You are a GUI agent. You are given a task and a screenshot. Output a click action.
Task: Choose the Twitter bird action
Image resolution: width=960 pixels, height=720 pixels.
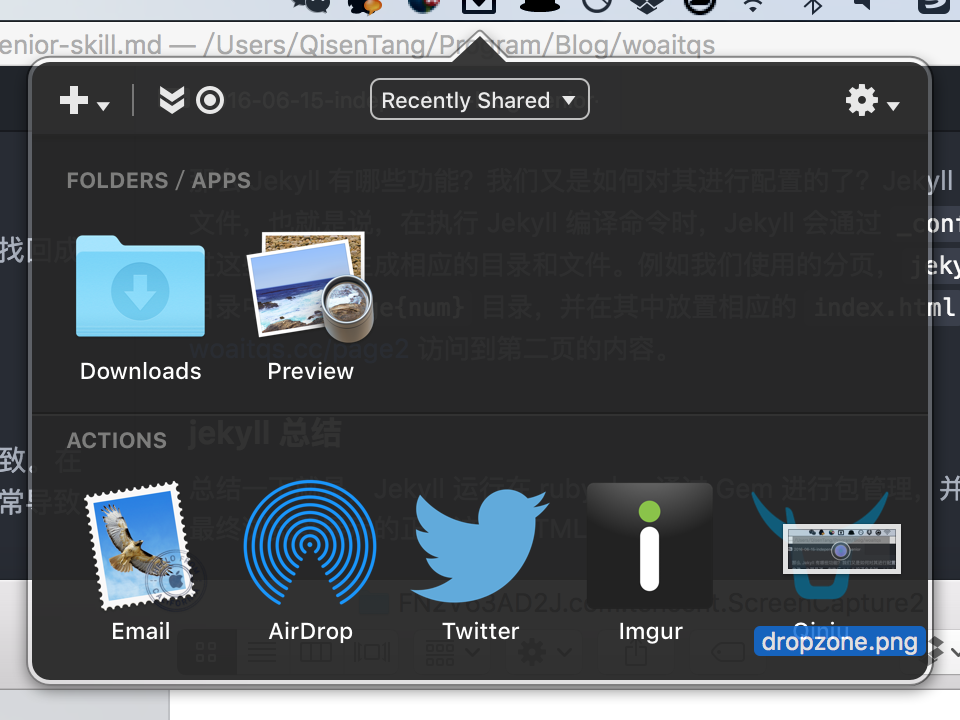point(480,545)
